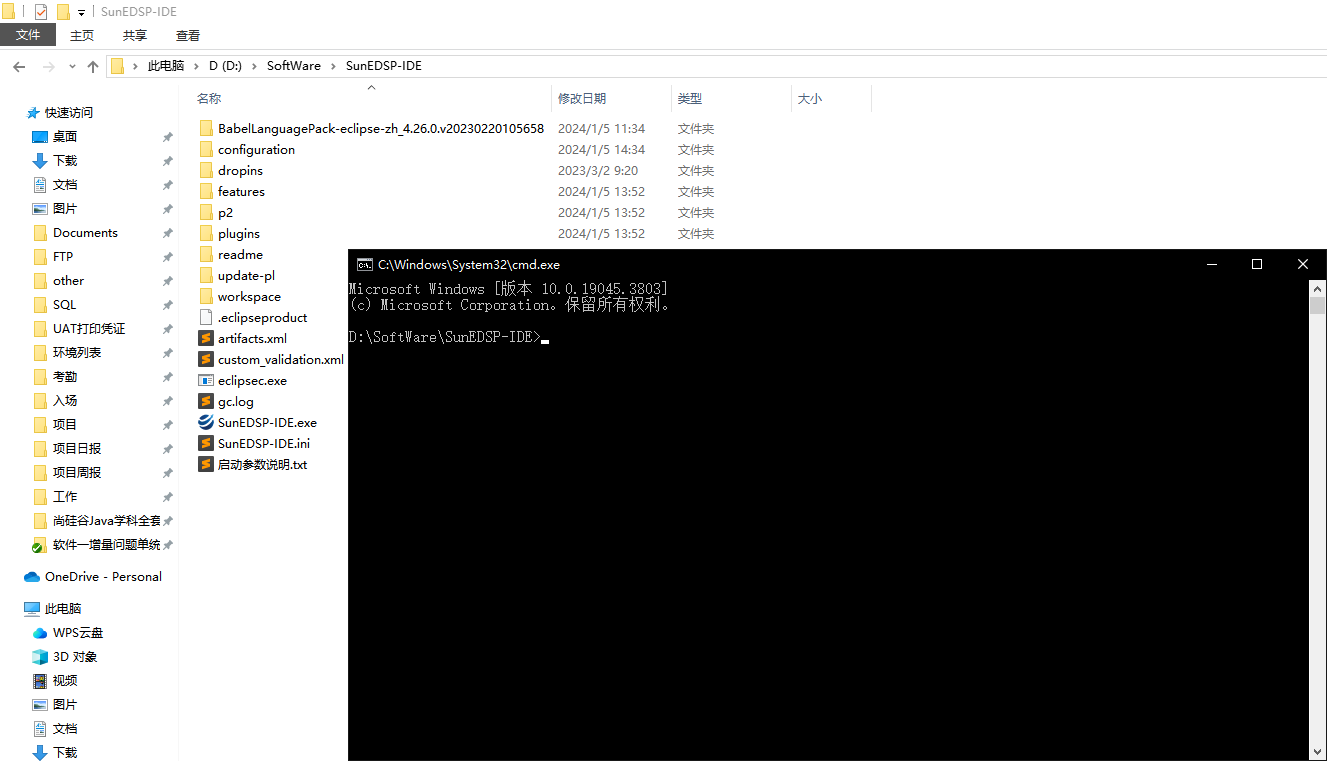The height and width of the screenshot is (761, 1327).
Task: Click SunEDSP-IDE in the address breadcrumb
Action: pyautogui.click(x=384, y=66)
